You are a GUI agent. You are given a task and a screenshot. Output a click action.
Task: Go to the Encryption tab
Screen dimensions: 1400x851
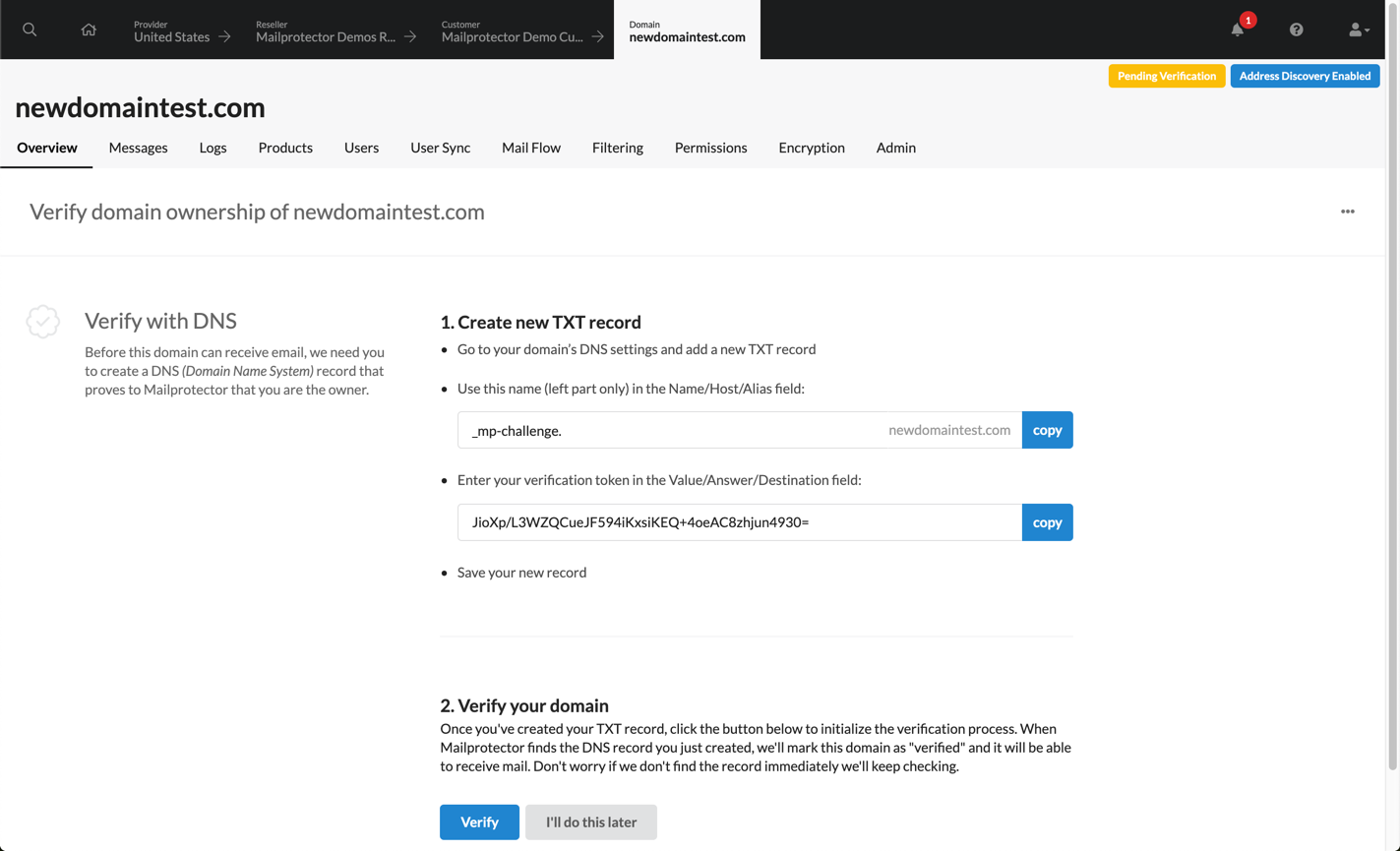coord(811,148)
